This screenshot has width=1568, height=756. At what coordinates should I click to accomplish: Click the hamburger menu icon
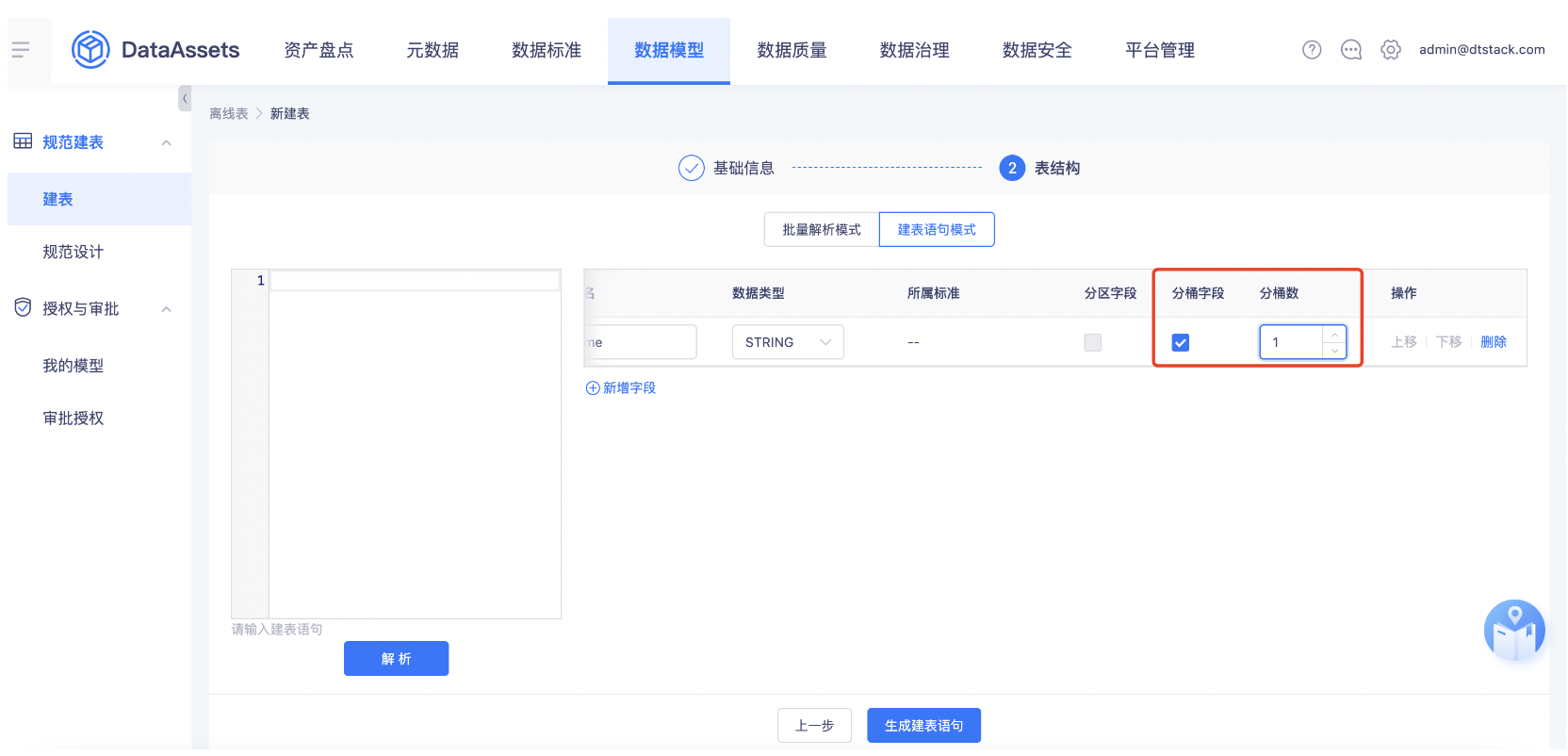point(21,50)
